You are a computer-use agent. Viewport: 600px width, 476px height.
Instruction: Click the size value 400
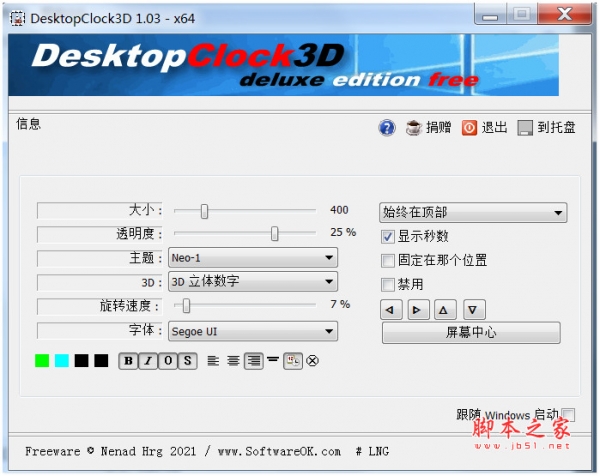(339, 210)
